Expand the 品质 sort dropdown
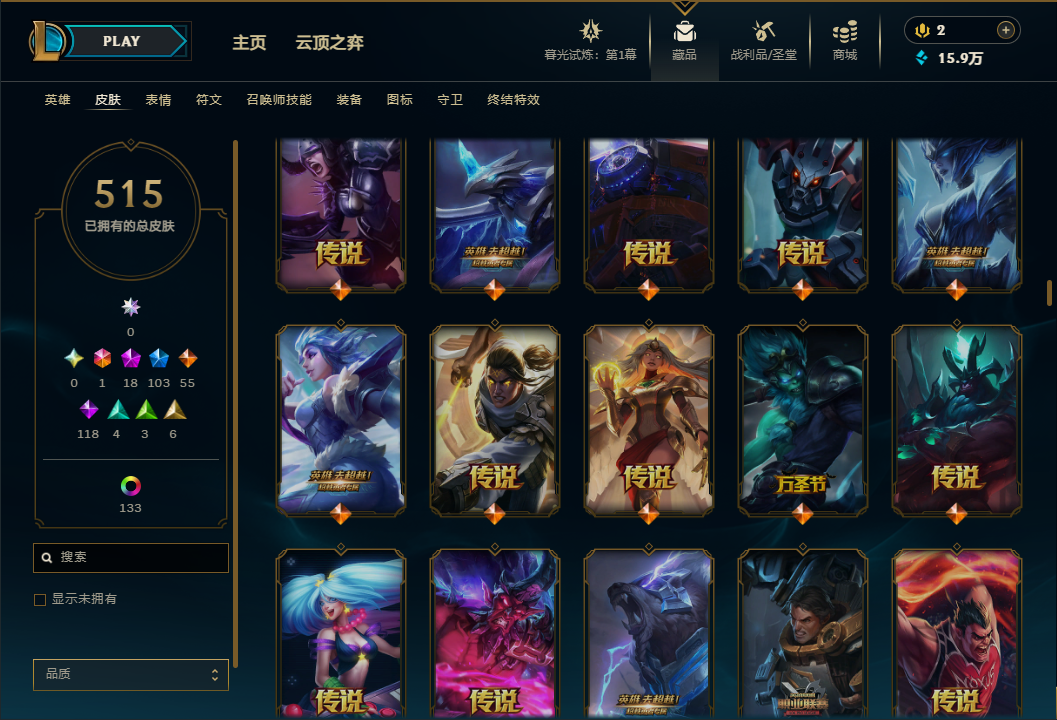Image resolution: width=1057 pixels, height=720 pixels. click(131, 675)
